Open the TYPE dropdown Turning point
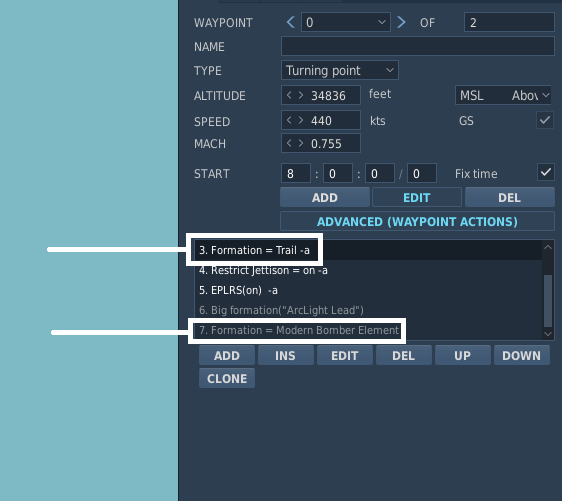 339,70
